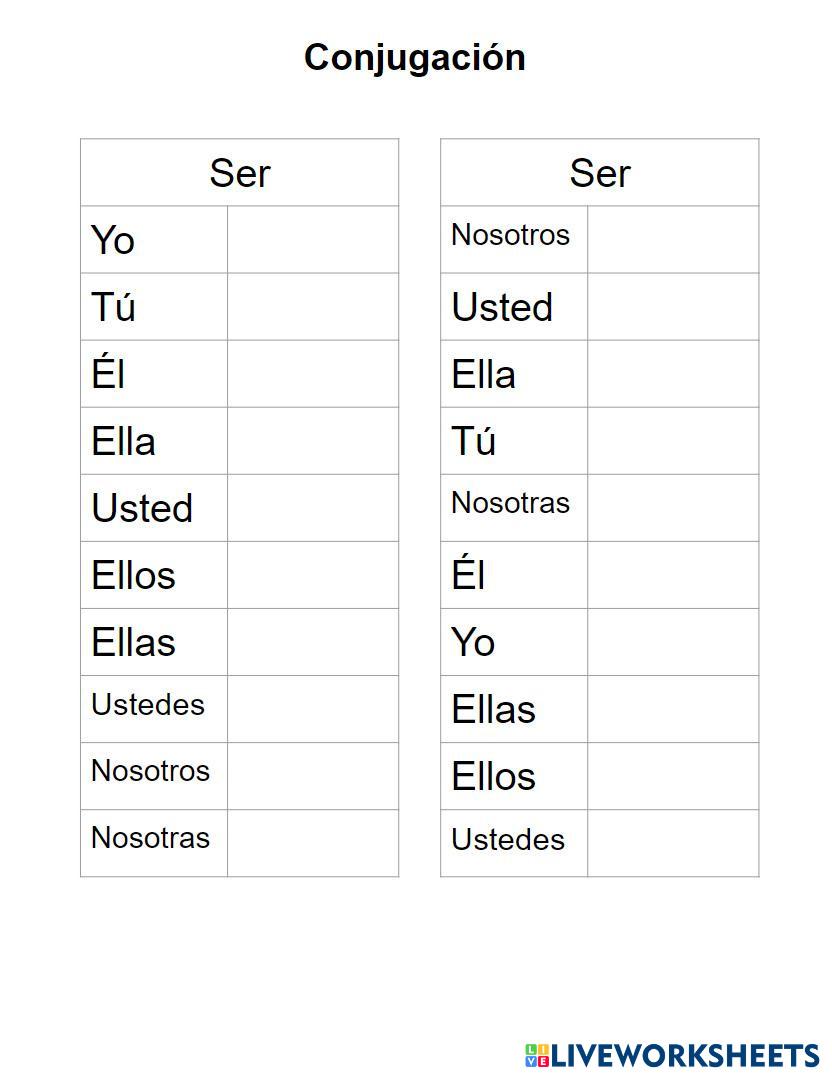Click the answer box for Usted, left table

313,508
